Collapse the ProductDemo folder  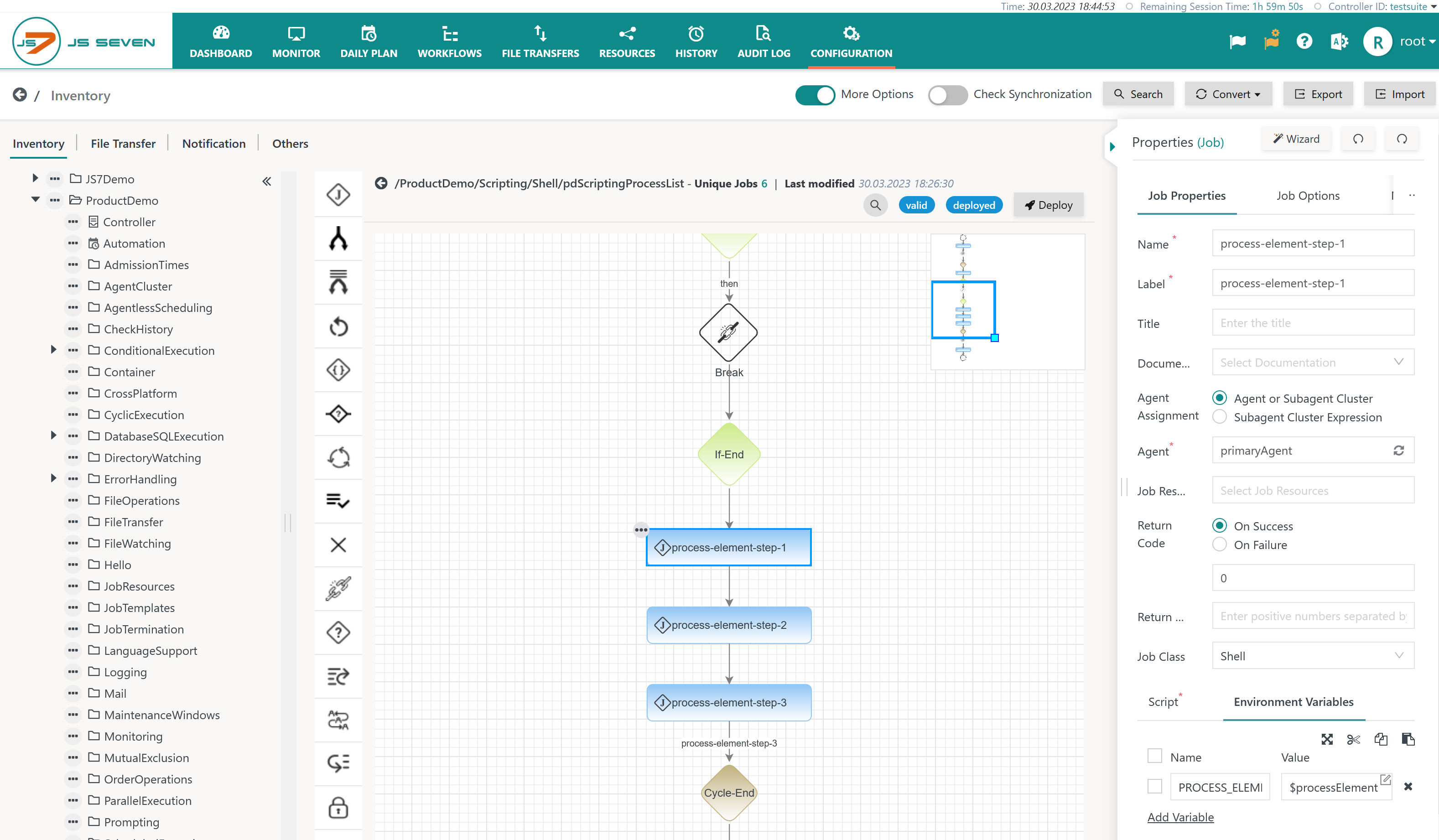pyautogui.click(x=35, y=200)
